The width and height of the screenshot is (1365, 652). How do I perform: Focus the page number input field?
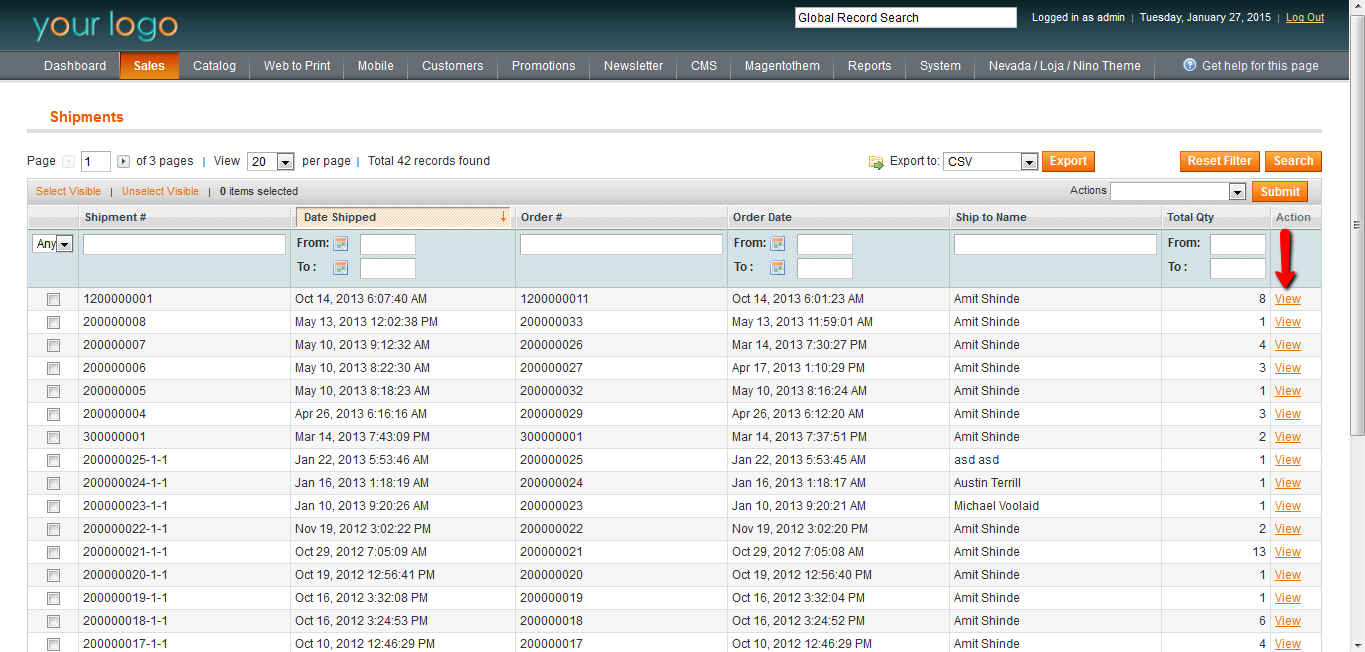point(96,162)
